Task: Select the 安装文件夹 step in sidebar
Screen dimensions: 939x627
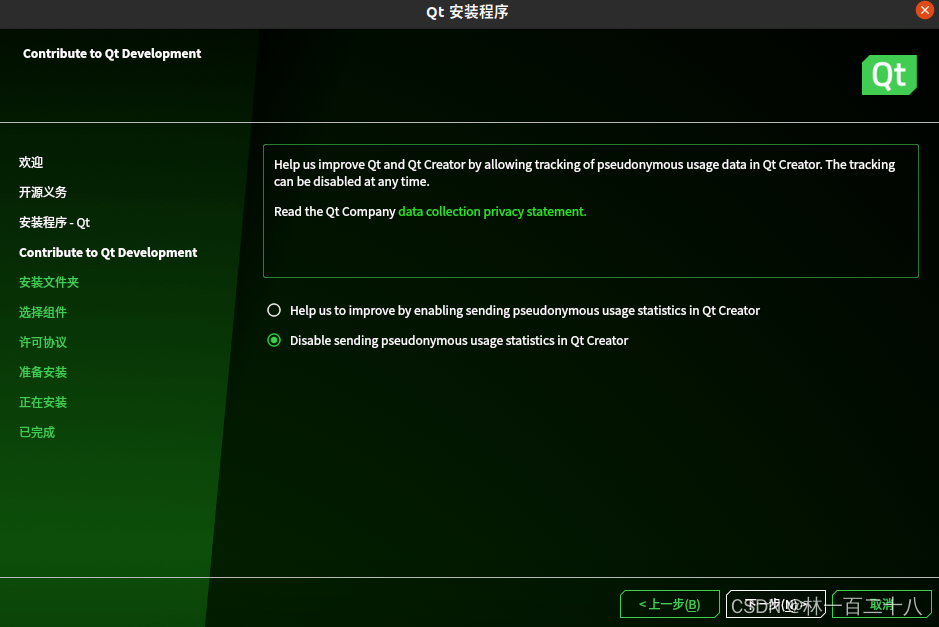Action: [49, 282]
